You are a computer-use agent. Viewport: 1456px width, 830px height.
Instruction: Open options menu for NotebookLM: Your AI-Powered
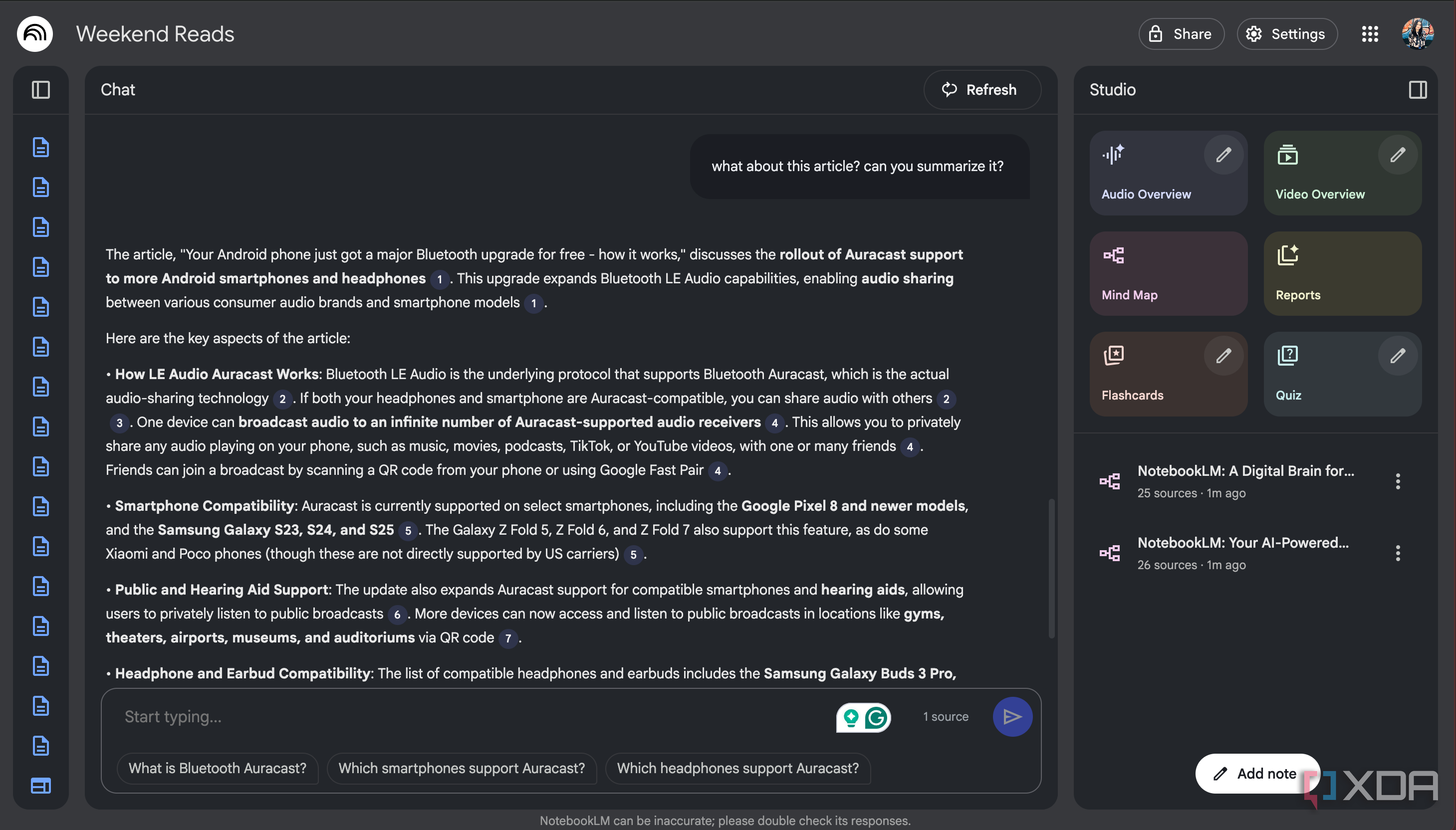[1397, 553]
